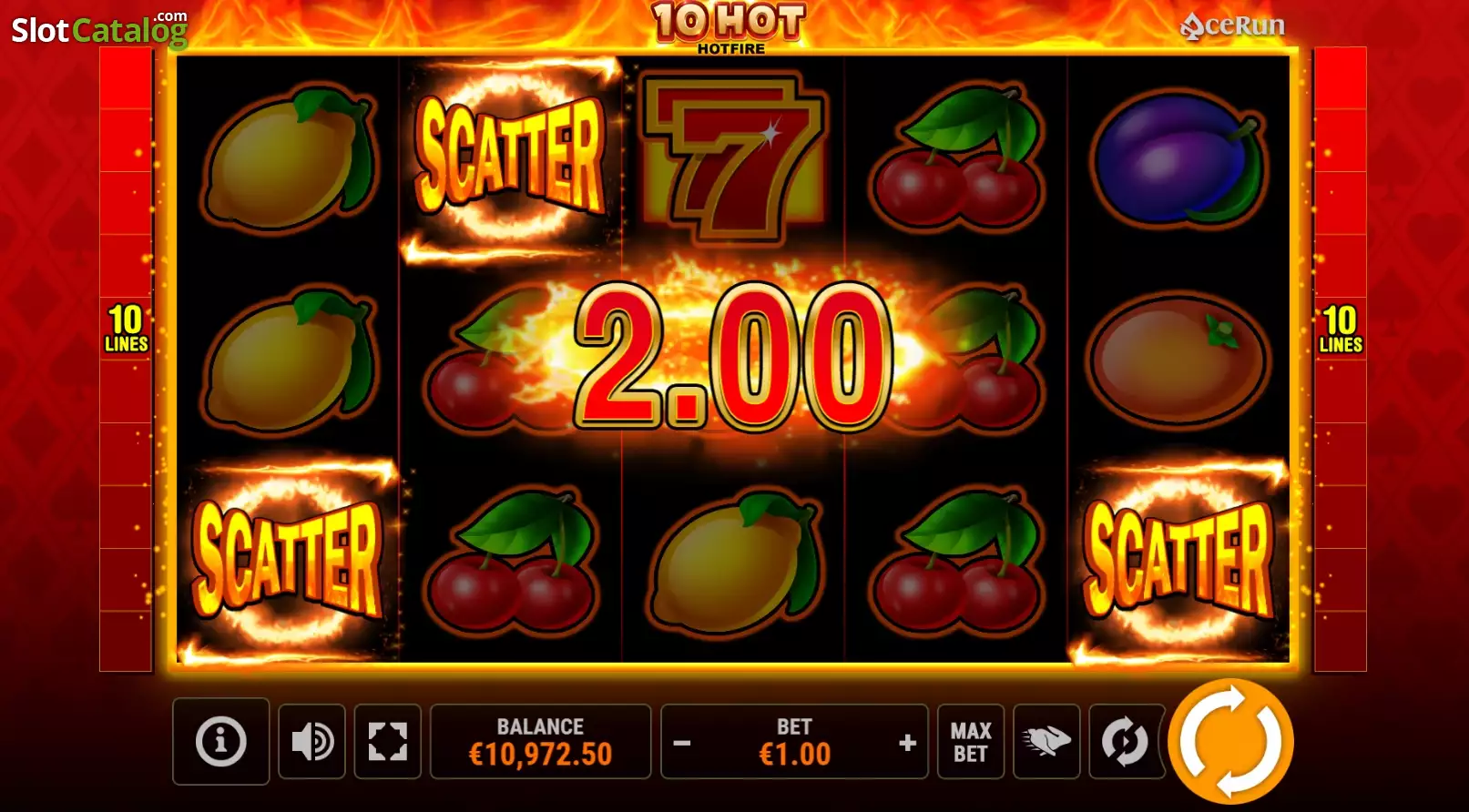The image size is (1469, 812).
Task: Click the 2.00 win amount
Action: 733,355
